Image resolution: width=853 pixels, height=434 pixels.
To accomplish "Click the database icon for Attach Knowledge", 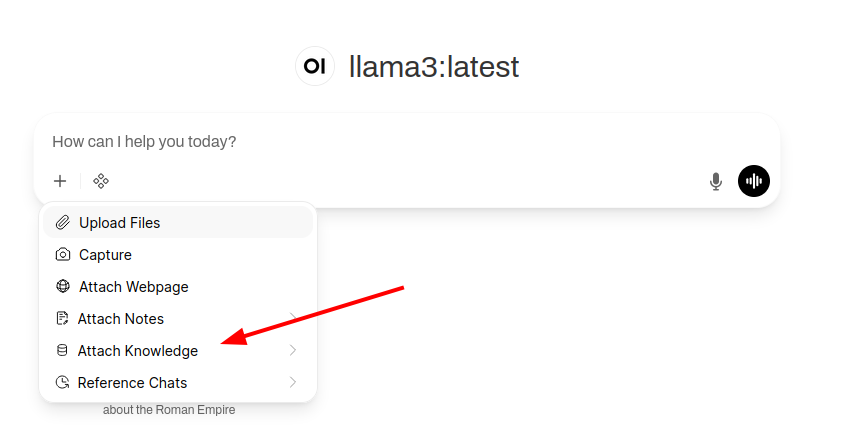I will (x=62, y=351).
